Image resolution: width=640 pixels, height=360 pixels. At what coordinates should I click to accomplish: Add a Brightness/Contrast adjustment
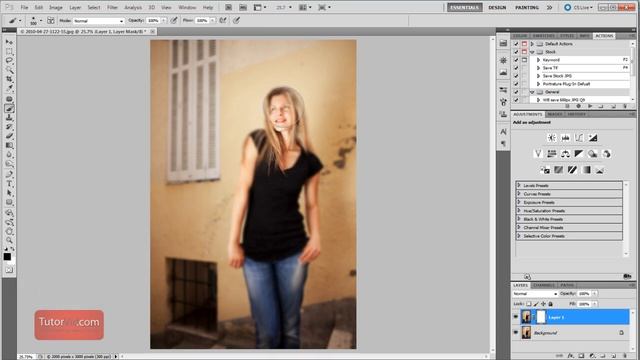click(552, 138)
